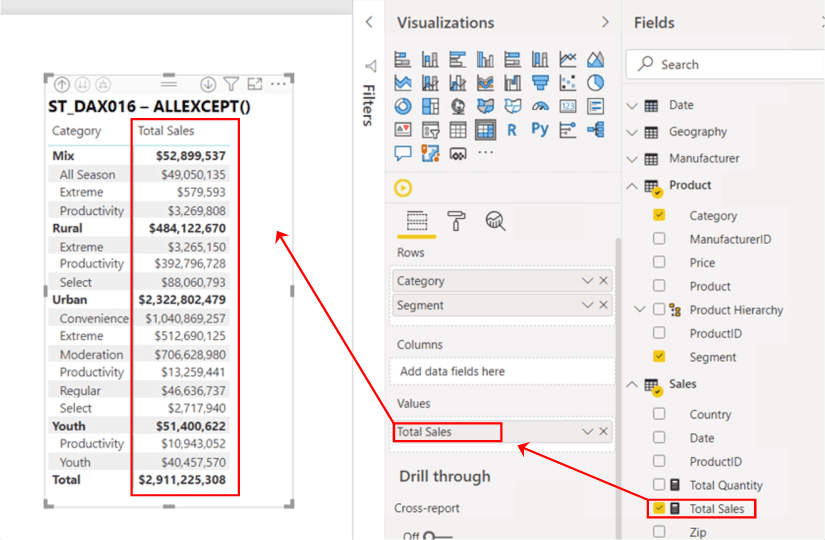Select the Matrix visual icon
The height and width of the screenshot is (540, 825).
point(485,129)
